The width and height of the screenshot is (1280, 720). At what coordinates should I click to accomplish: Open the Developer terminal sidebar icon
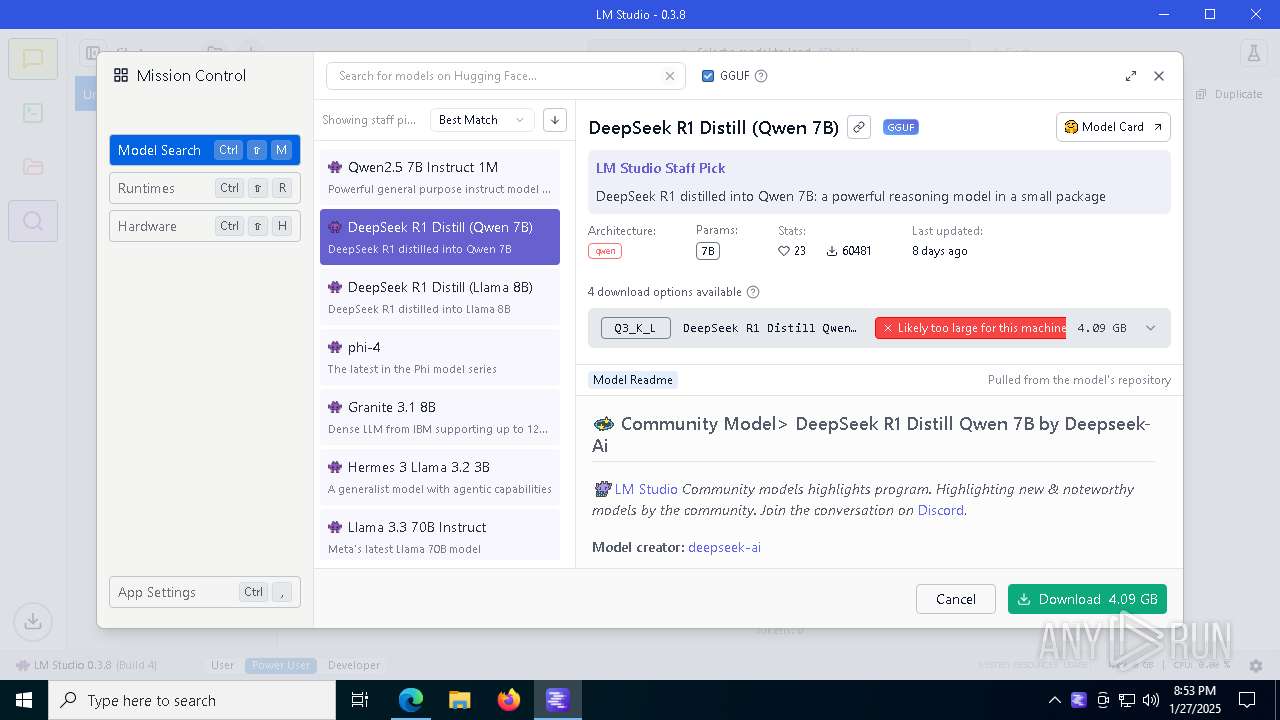coord(33,113)
